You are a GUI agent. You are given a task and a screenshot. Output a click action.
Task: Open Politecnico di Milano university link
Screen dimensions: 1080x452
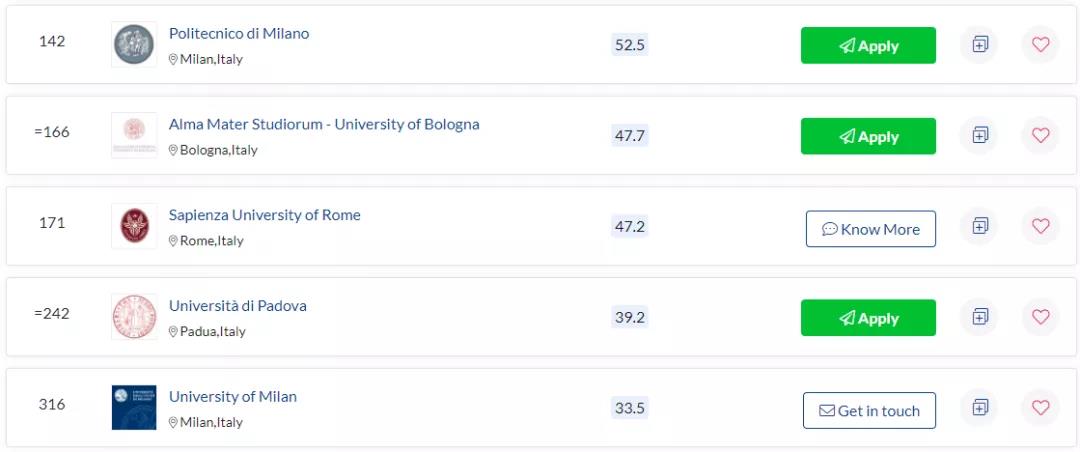pyautogui.click(x=239, y=33)
